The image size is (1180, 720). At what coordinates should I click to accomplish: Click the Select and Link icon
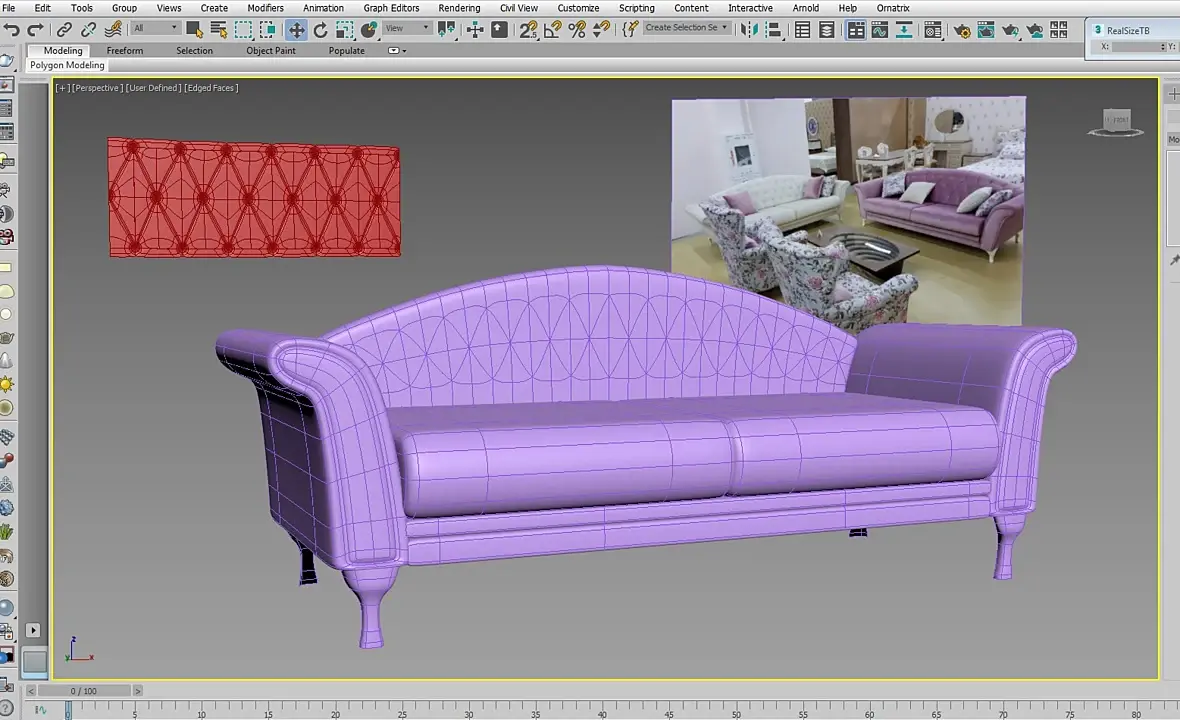[65, 29]
